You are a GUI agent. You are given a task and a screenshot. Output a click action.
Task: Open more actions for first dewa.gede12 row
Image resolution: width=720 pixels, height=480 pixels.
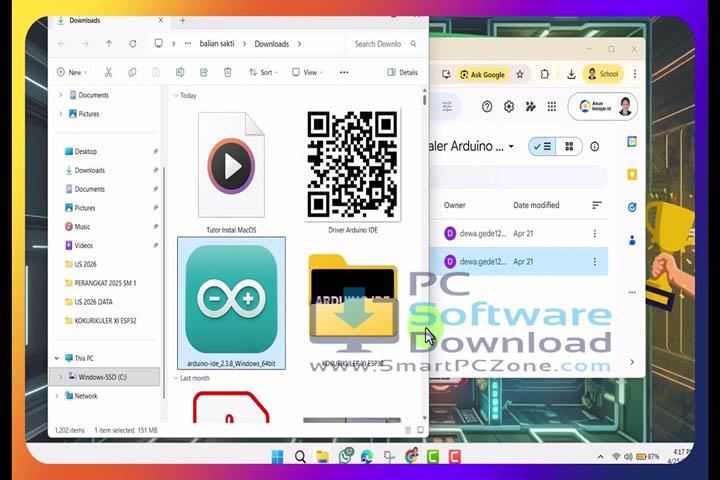pyautogui.click(x=595, y=233)
